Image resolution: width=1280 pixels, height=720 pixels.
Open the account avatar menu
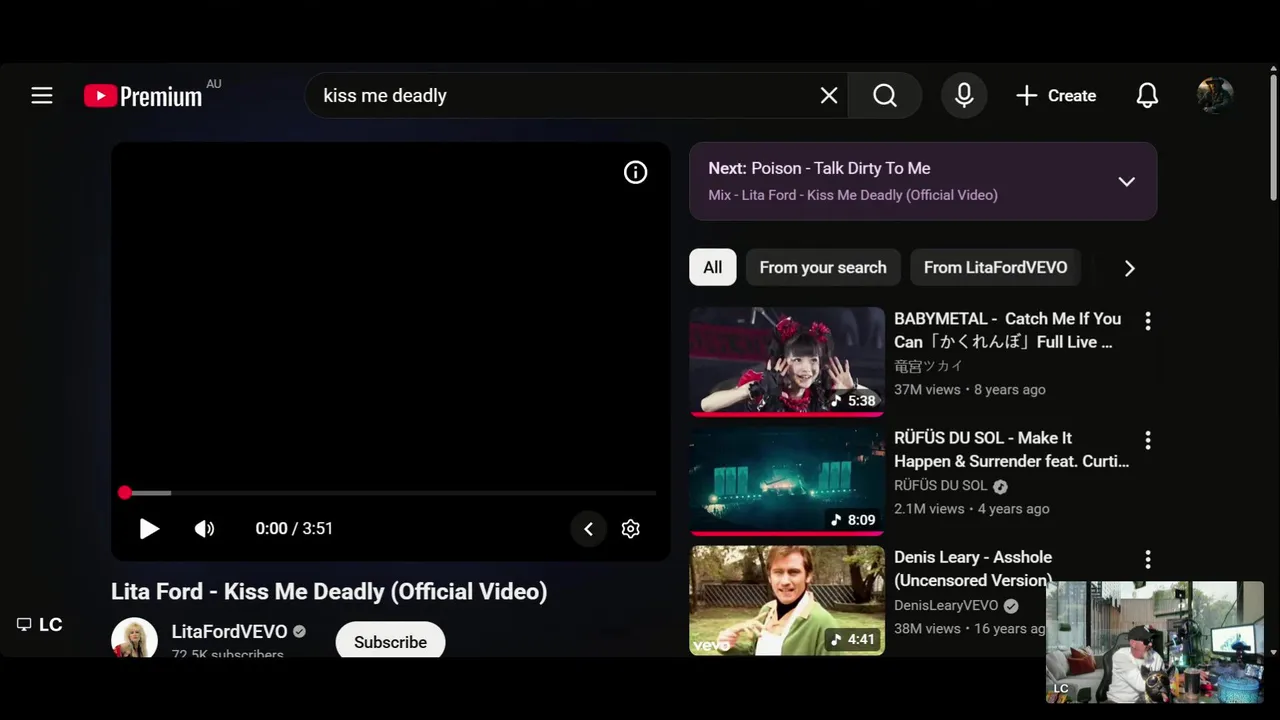1215,96
